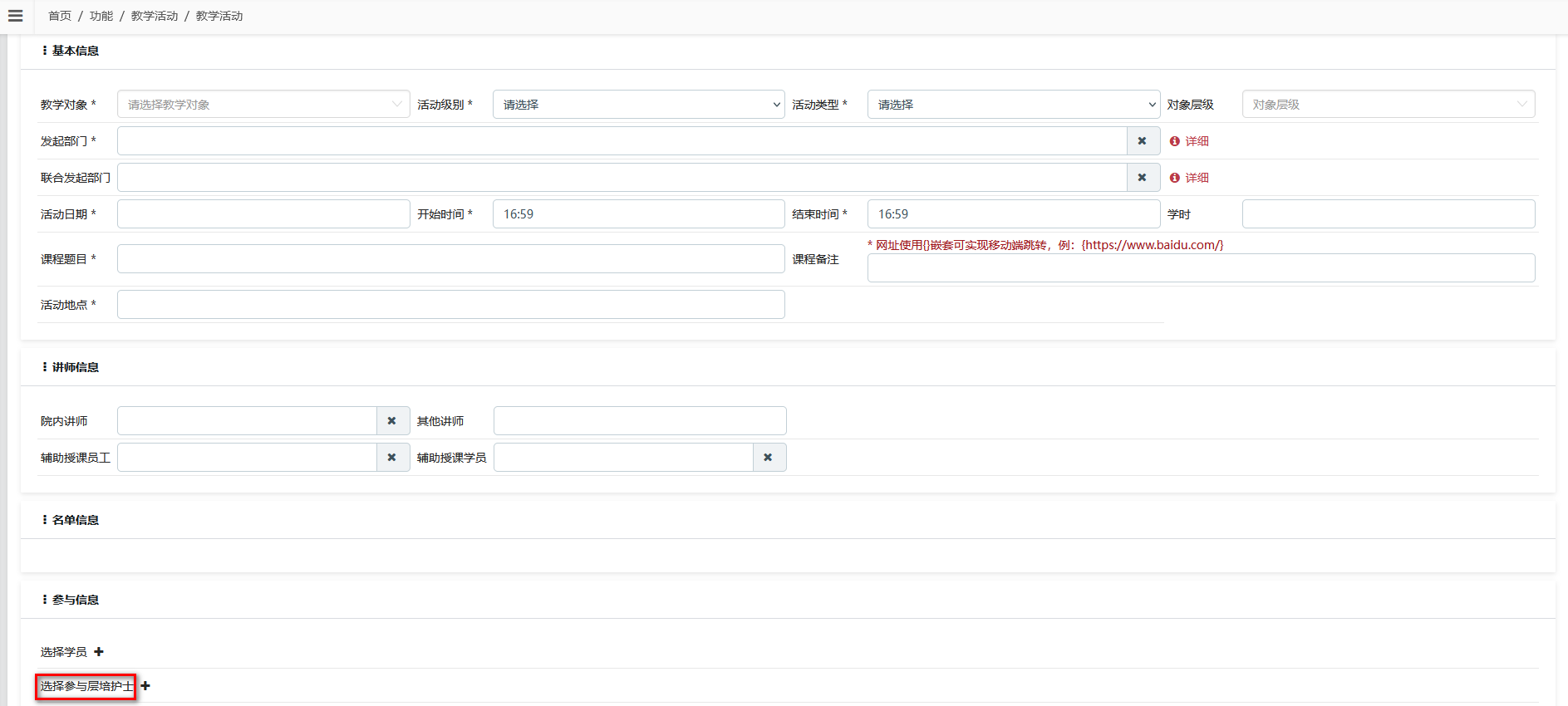Open the 活动类型 select box
The image size is (1568, 706).
click(x=1014, y=105)
